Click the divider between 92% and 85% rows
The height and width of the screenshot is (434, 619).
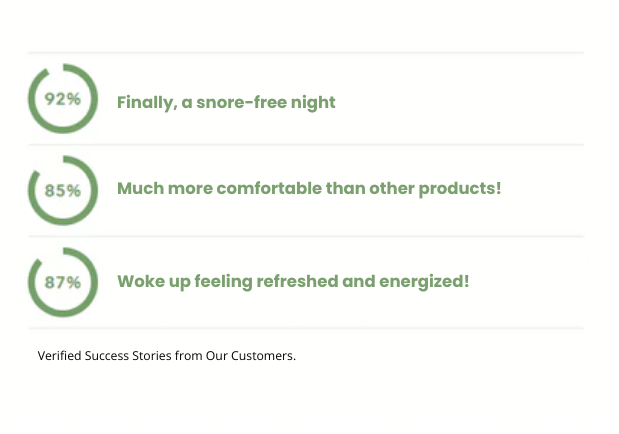click(x=306, y=145)
